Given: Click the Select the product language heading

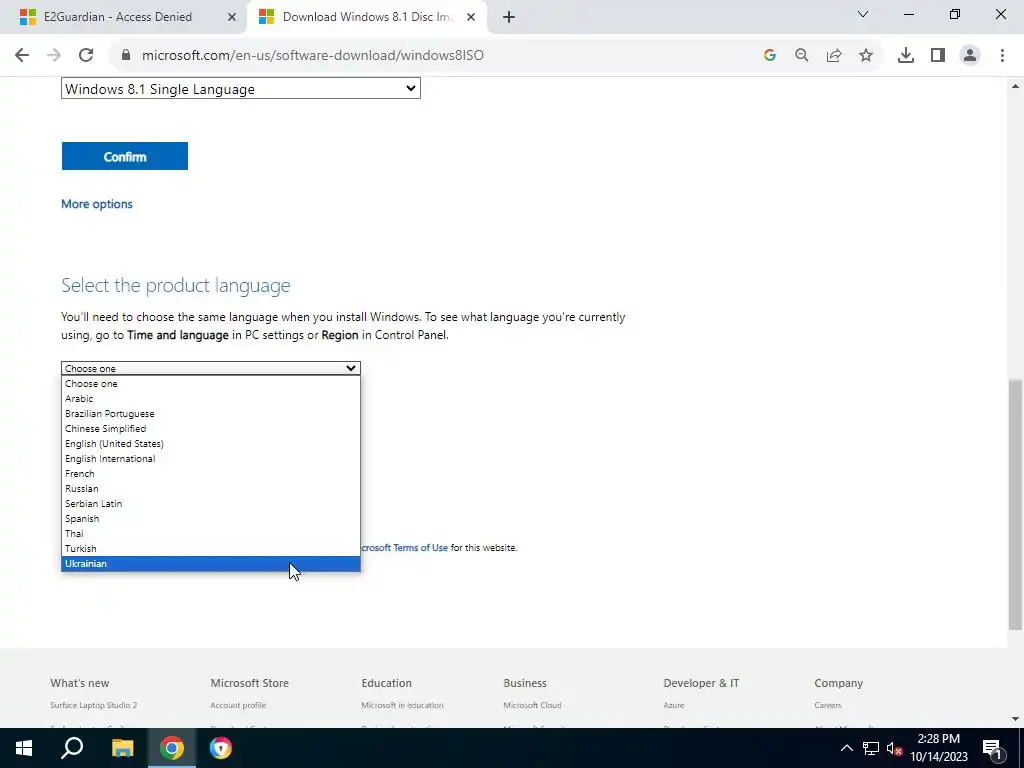Looking at the screenshot, I should tap(176, 285).
